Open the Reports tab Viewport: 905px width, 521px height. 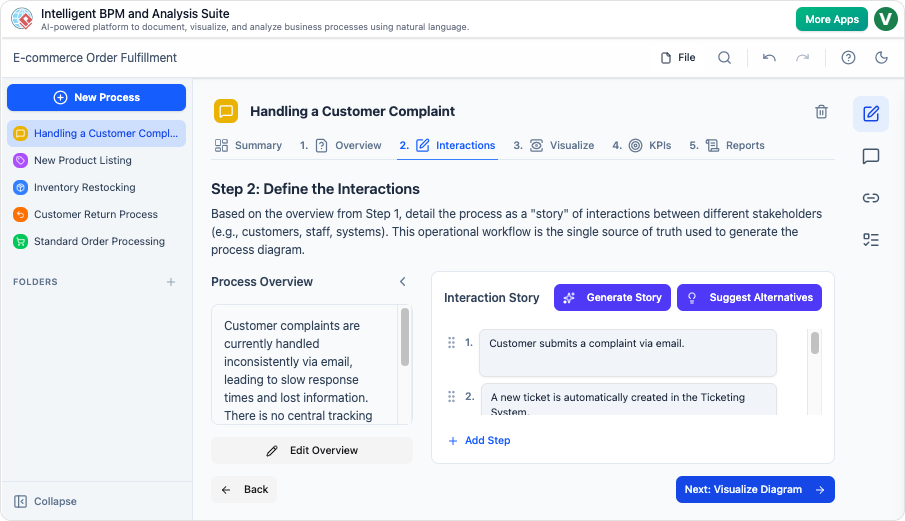727,145
